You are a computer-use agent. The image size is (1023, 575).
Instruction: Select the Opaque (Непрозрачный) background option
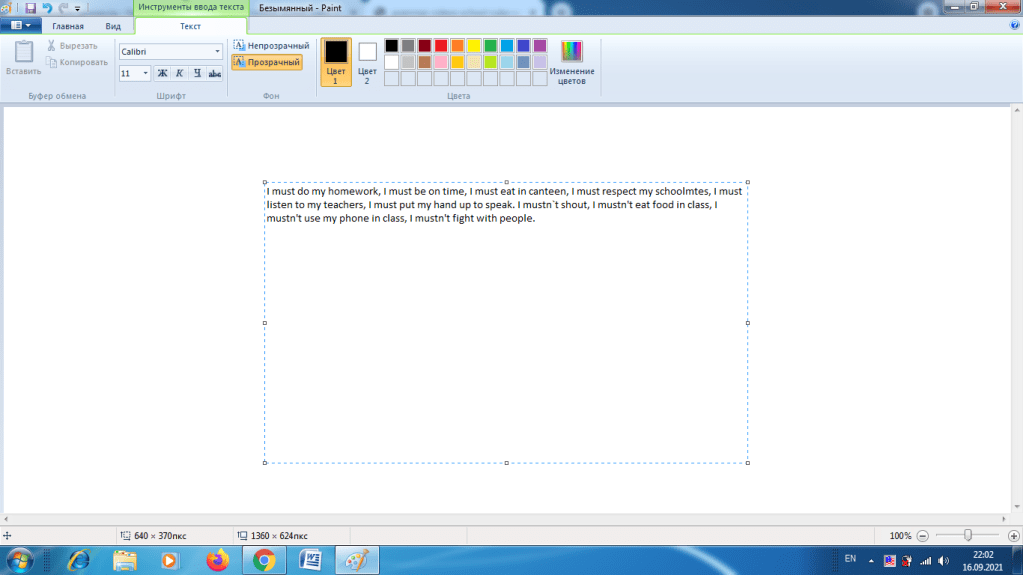[x=271, y=46]
